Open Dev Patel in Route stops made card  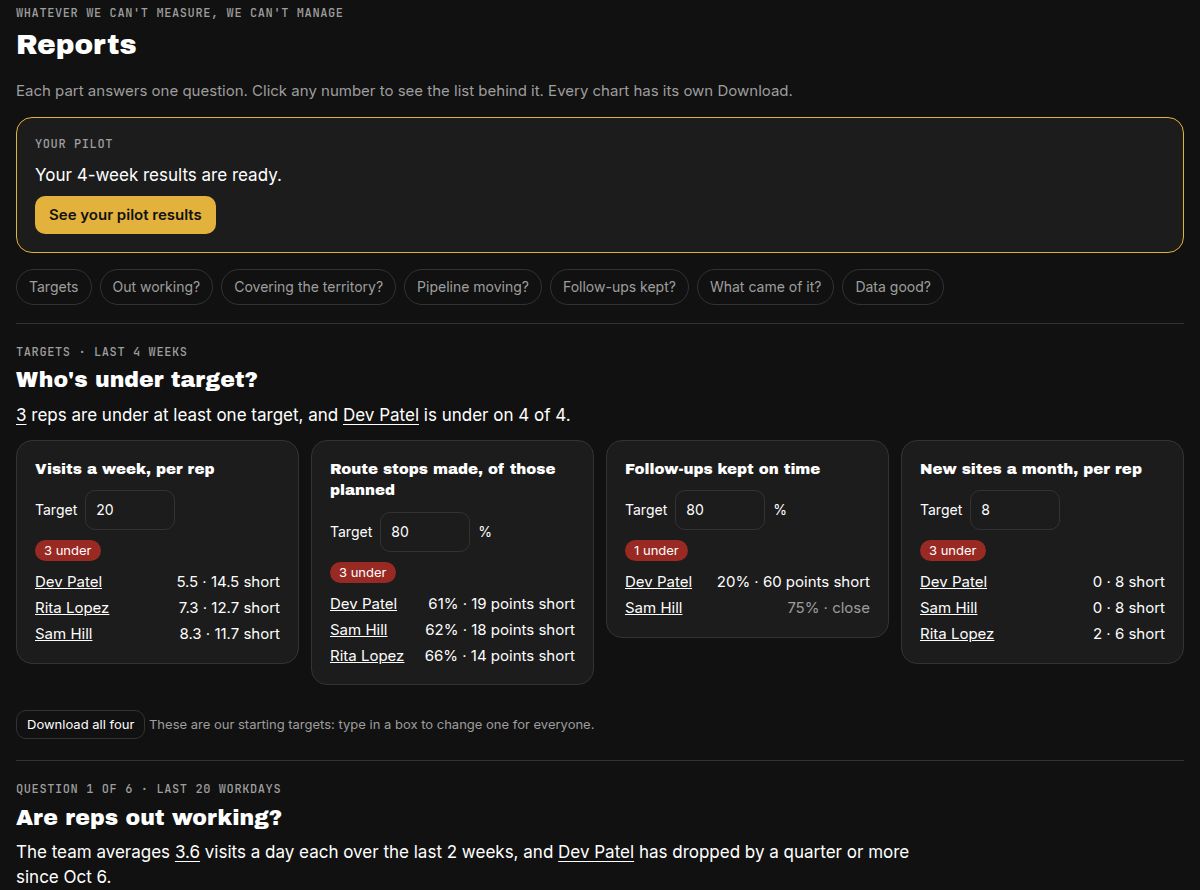point(364,604)
